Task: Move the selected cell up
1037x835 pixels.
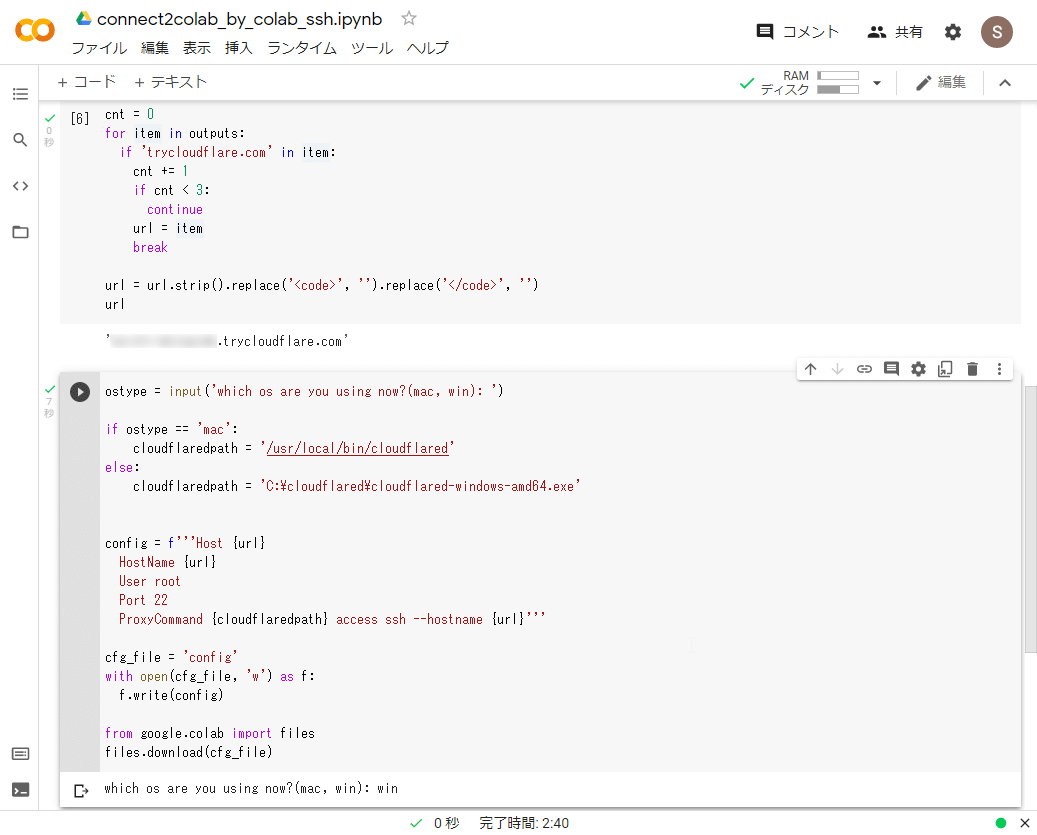Action: (x=810, y=368)
